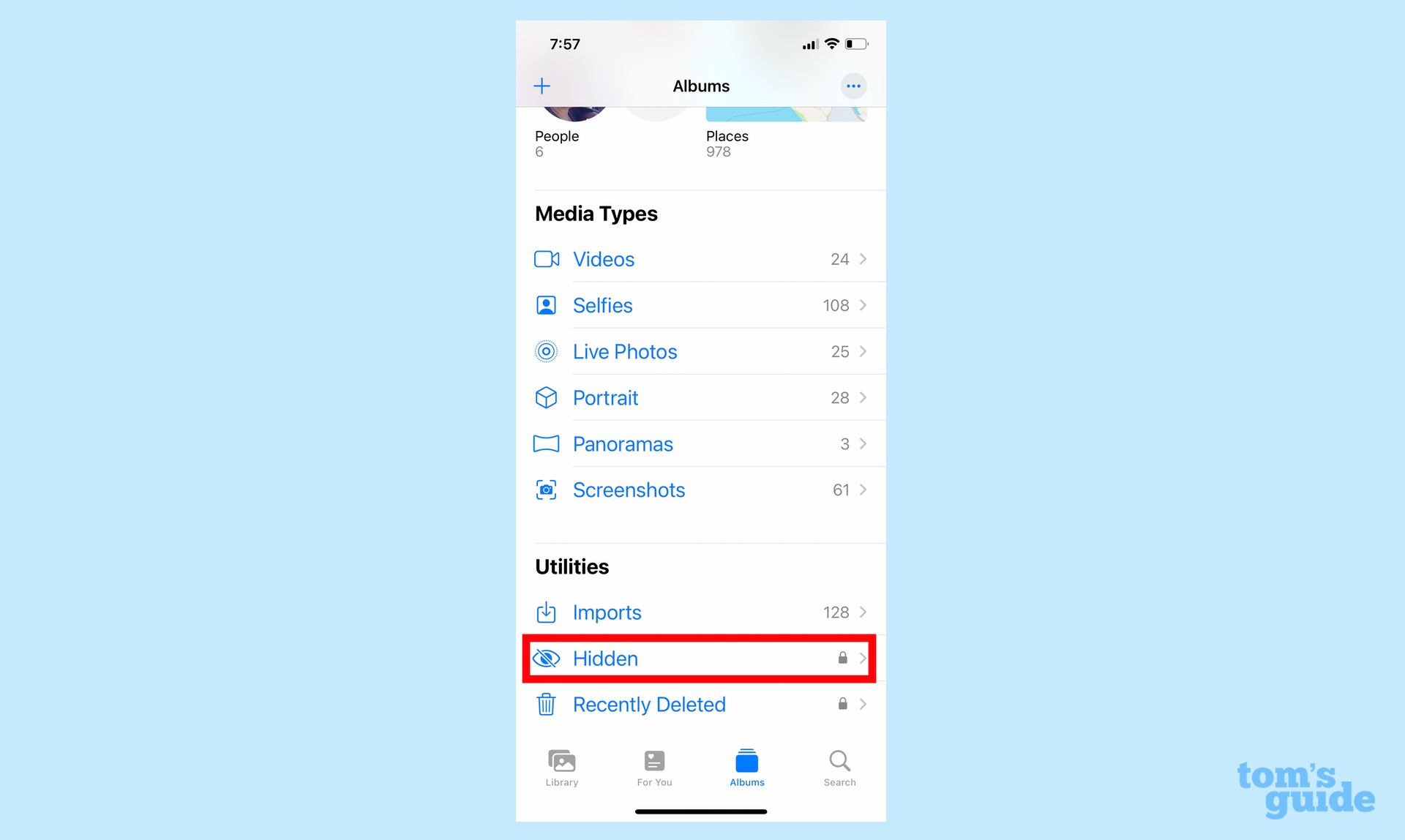This screenshot has width=1405, height=840.
Task: Tap the three-dot more options button
Action: click(853, 86)
